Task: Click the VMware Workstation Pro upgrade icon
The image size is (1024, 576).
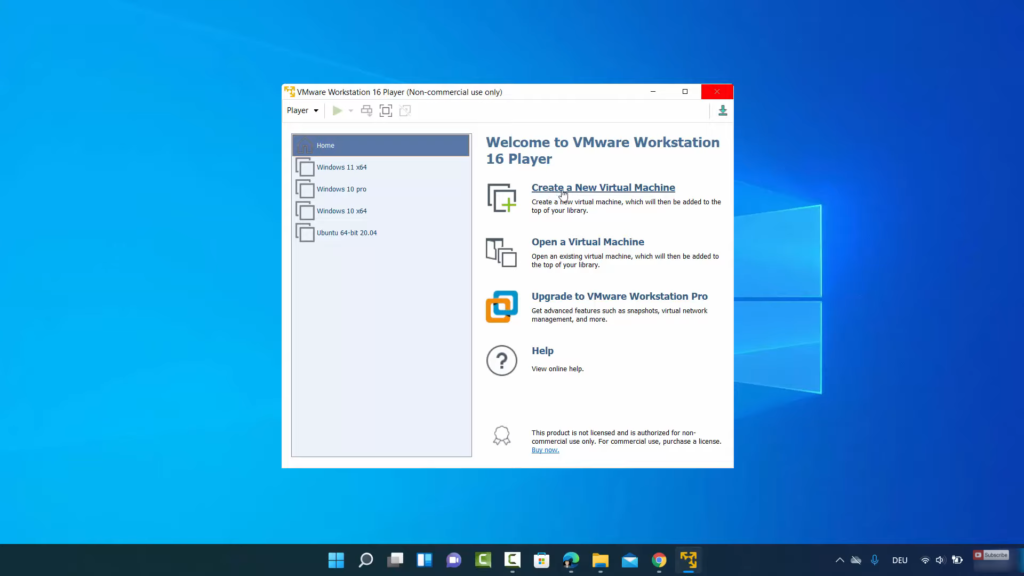Action: 502,306
